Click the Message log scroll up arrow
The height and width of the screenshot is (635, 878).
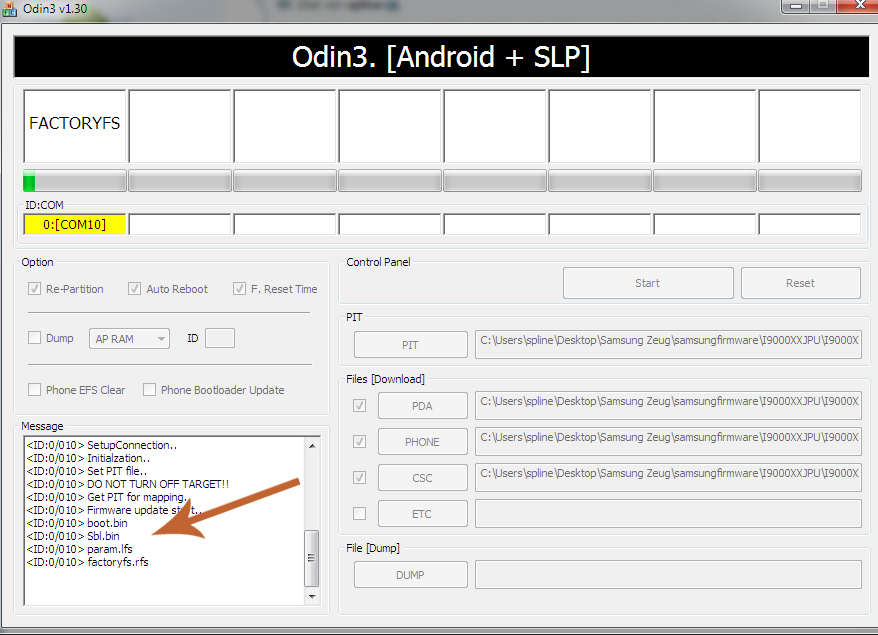coord(312,446)
